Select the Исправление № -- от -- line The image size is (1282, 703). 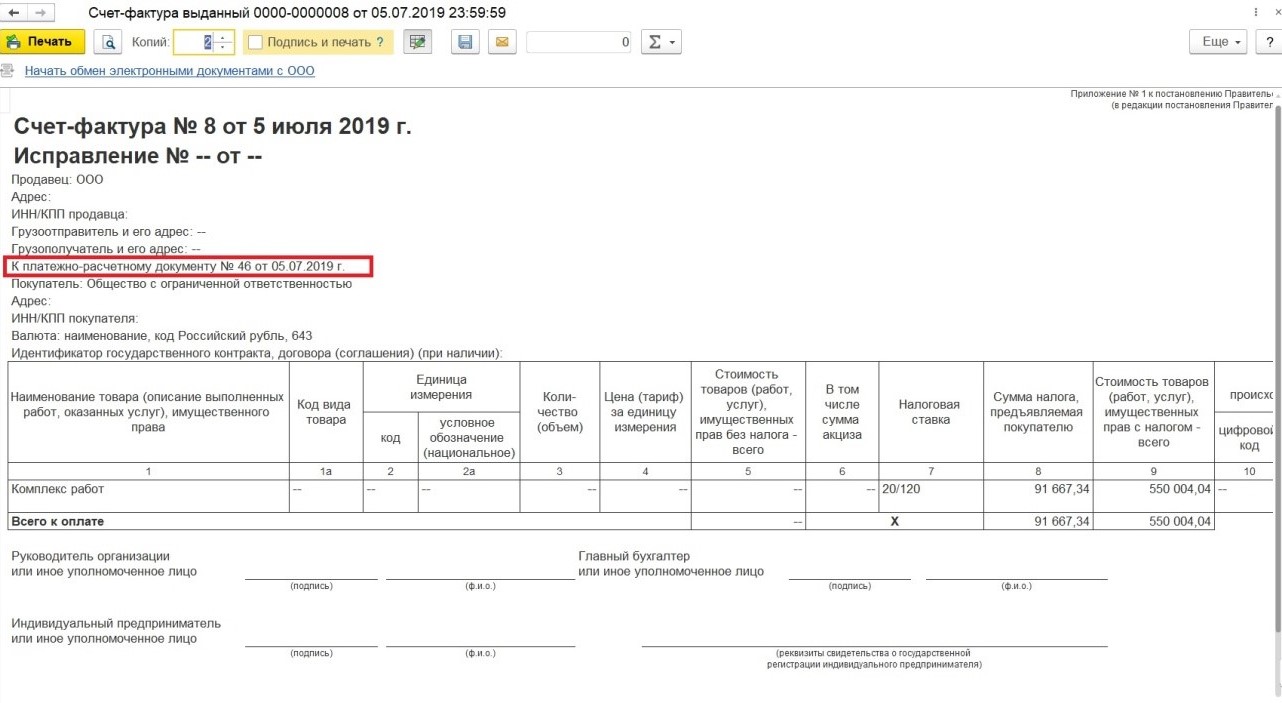[138, 157]
